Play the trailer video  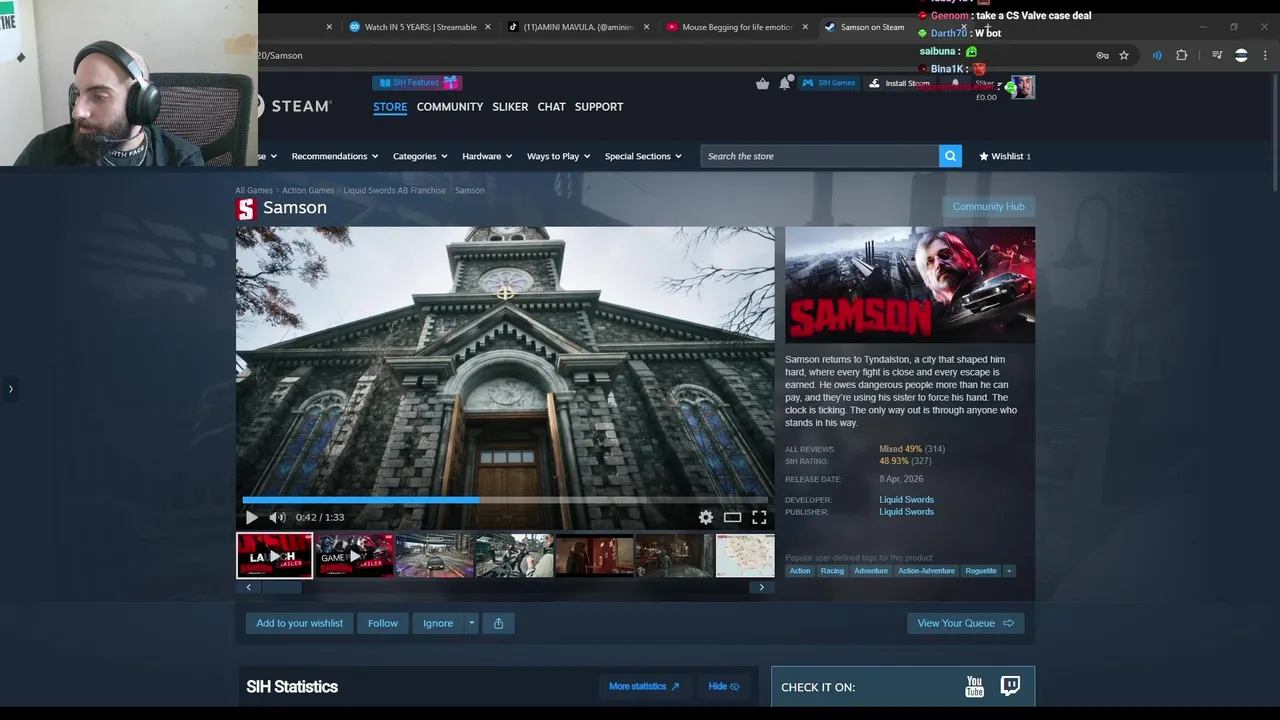[x=251, y=517]
